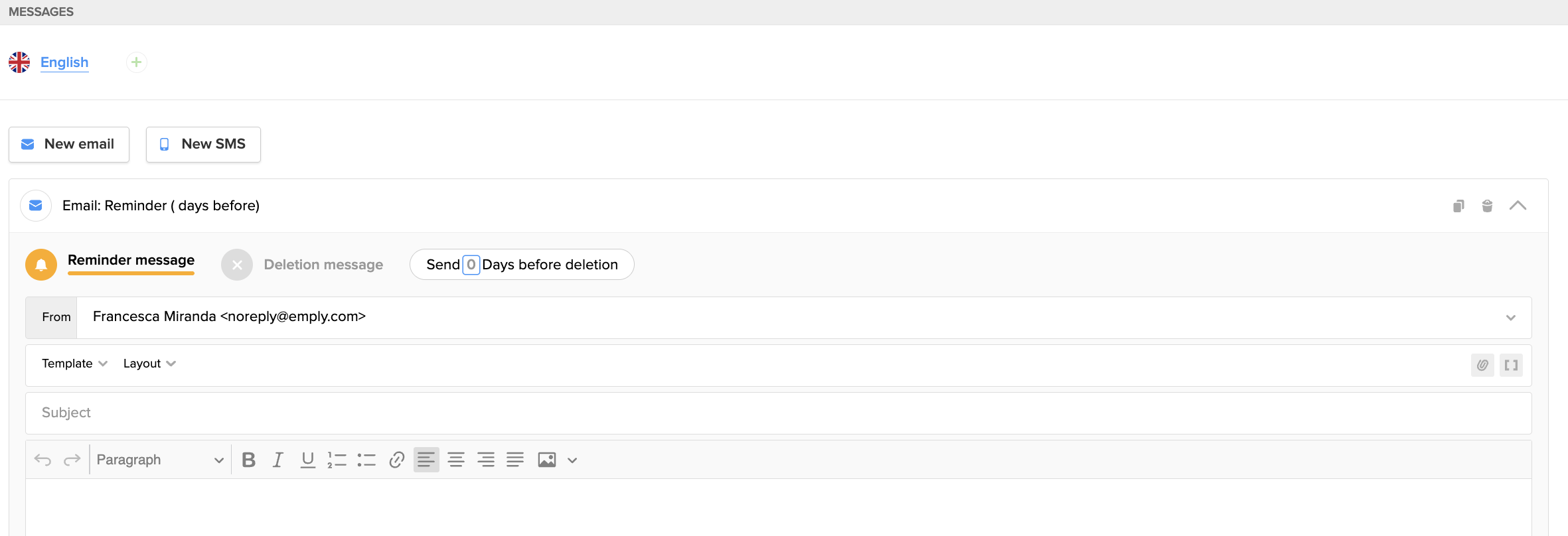The image size is (1568, 536).
Task: Expand the Template dropdown
Action: pos(74,364)
